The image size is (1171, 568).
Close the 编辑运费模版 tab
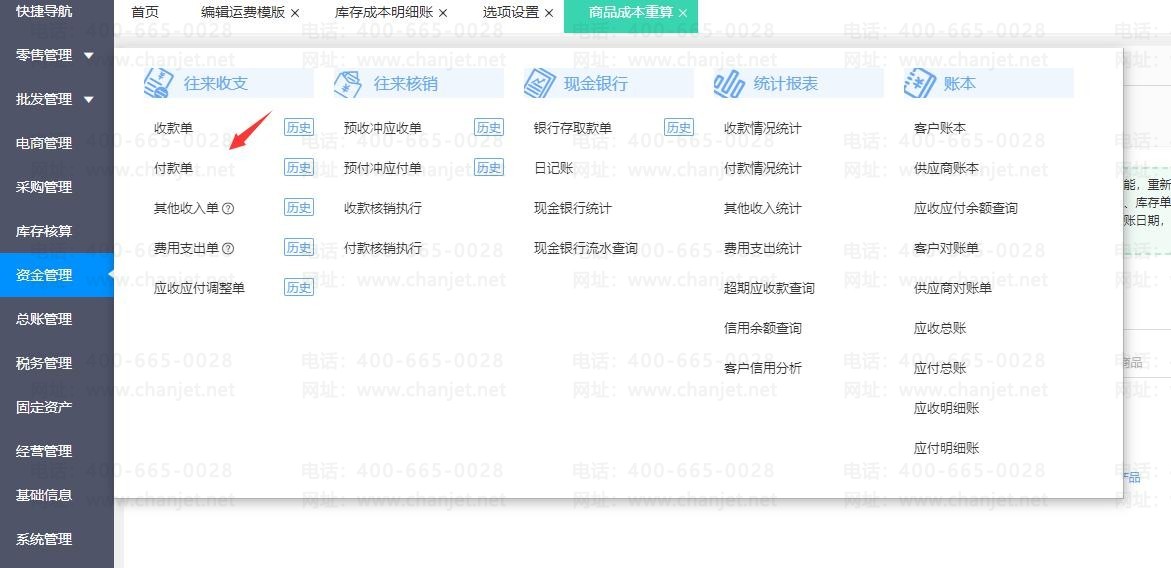[x=295, y=13]
